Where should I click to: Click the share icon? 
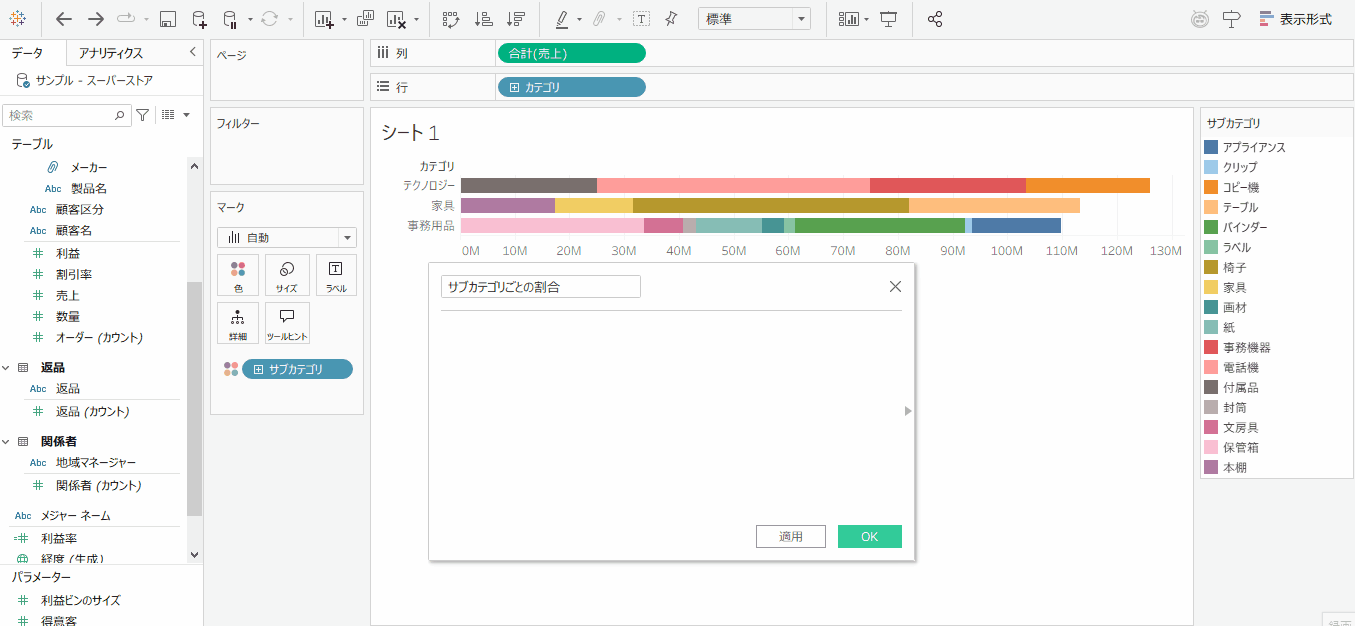(x=935, y=19)
